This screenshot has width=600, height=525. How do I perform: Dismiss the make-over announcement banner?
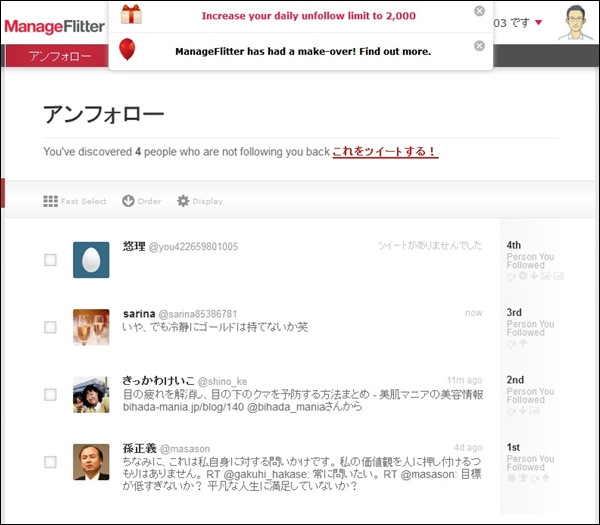click(479, 46)
